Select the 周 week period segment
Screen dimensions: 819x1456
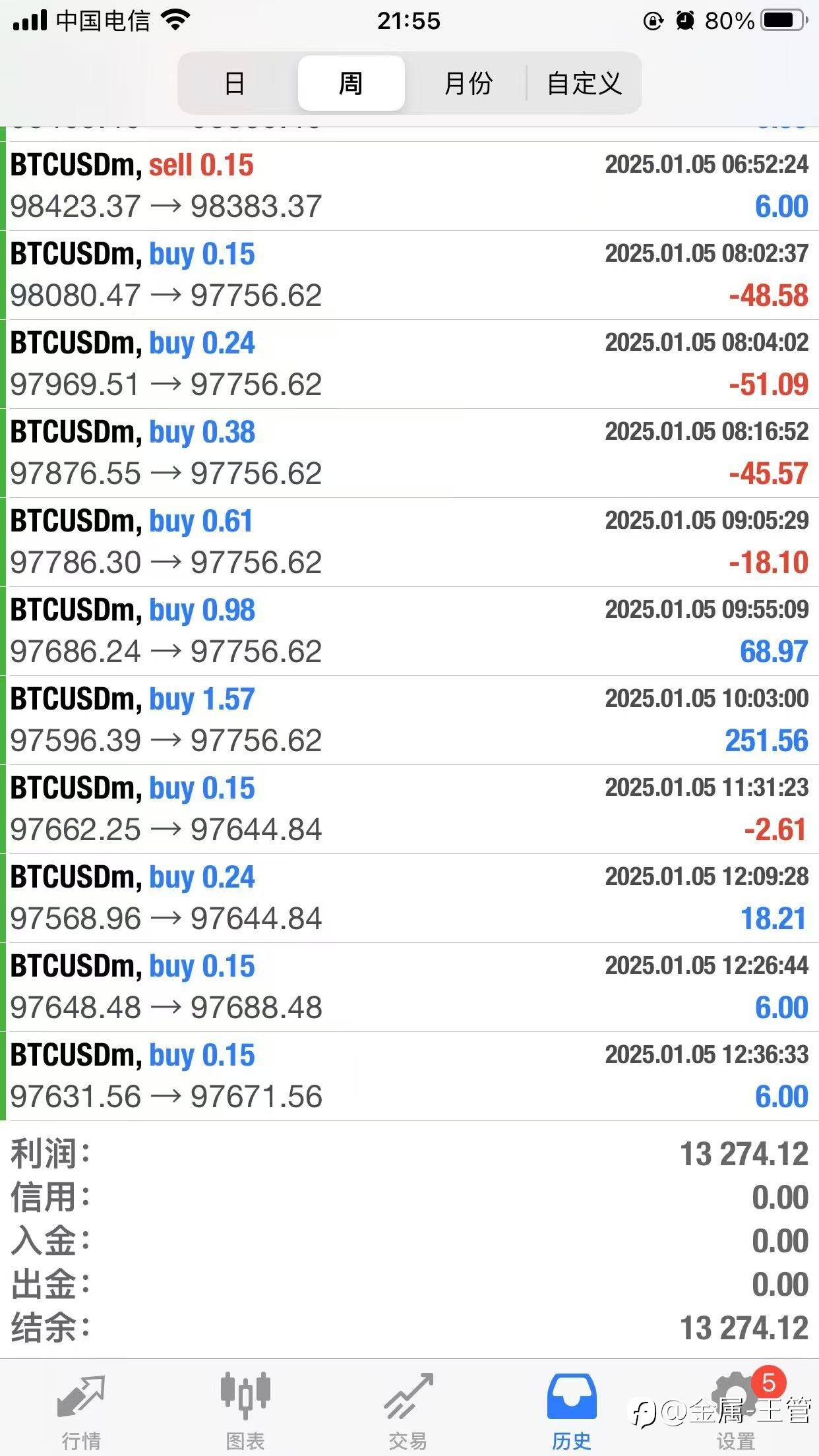pos(351,84)
